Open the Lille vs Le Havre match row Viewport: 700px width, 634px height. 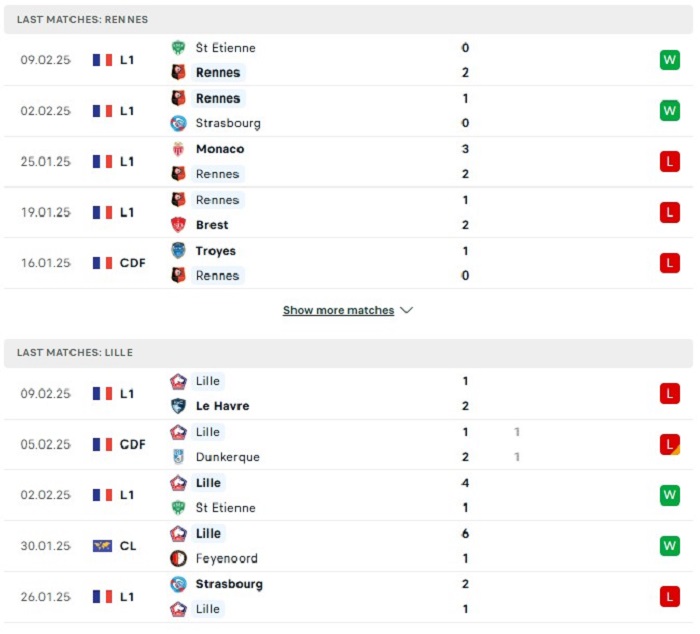pos(348,393)
